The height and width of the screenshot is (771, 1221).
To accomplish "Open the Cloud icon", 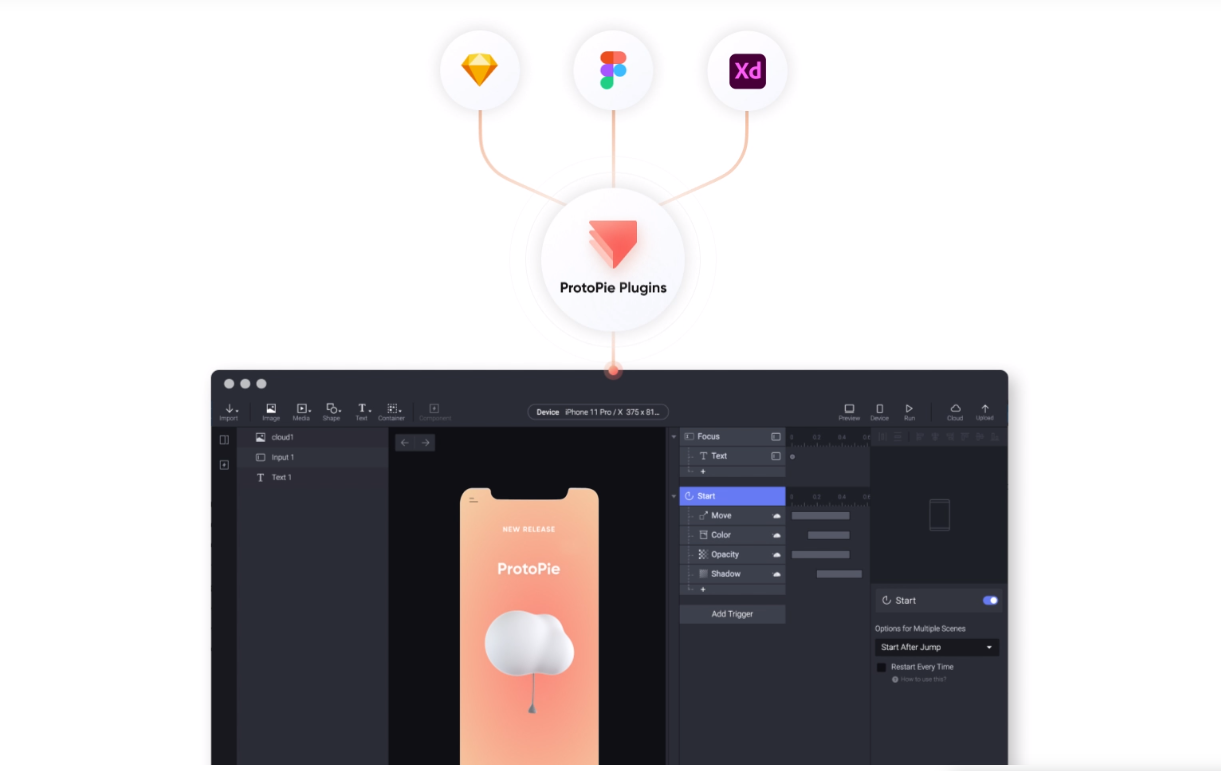I will (955, 412).
